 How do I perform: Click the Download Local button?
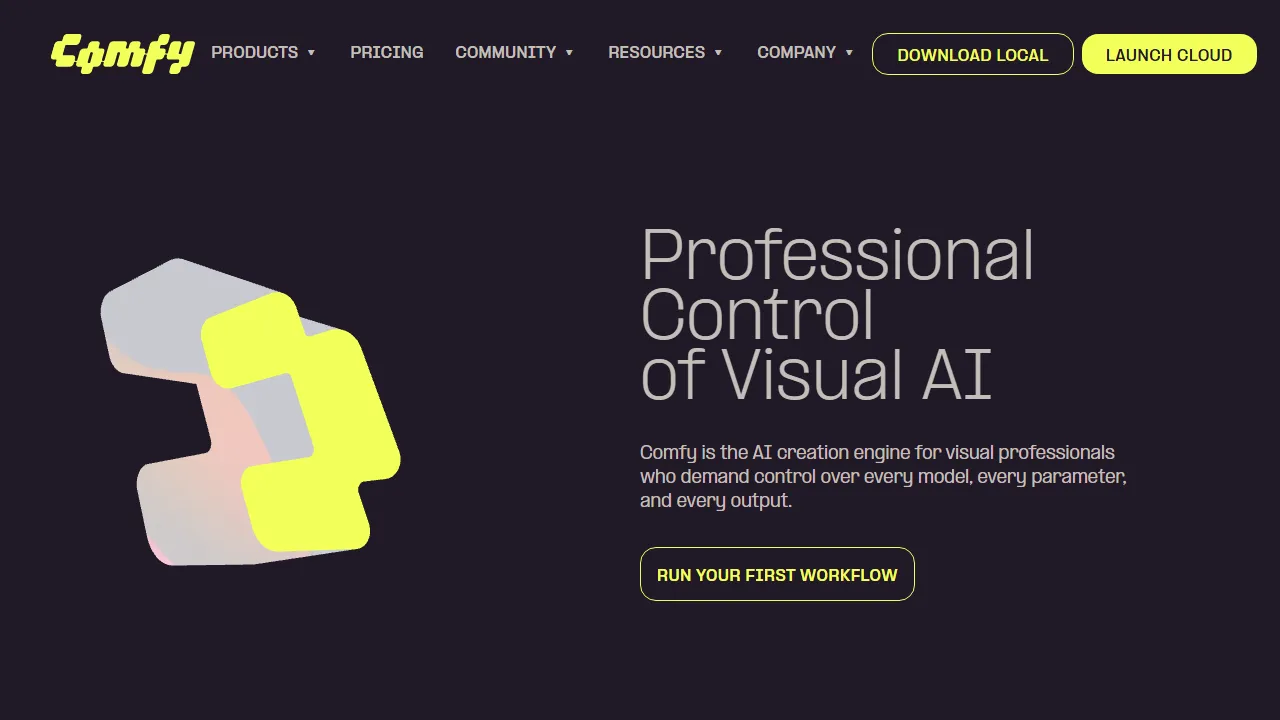tap(973, 54)
